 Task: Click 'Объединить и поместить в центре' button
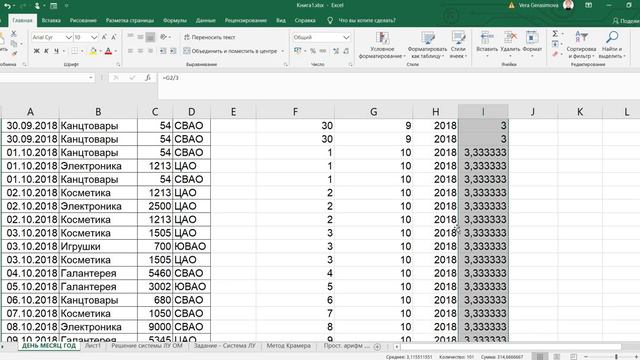pyautogui.click(x=230, y=51)
